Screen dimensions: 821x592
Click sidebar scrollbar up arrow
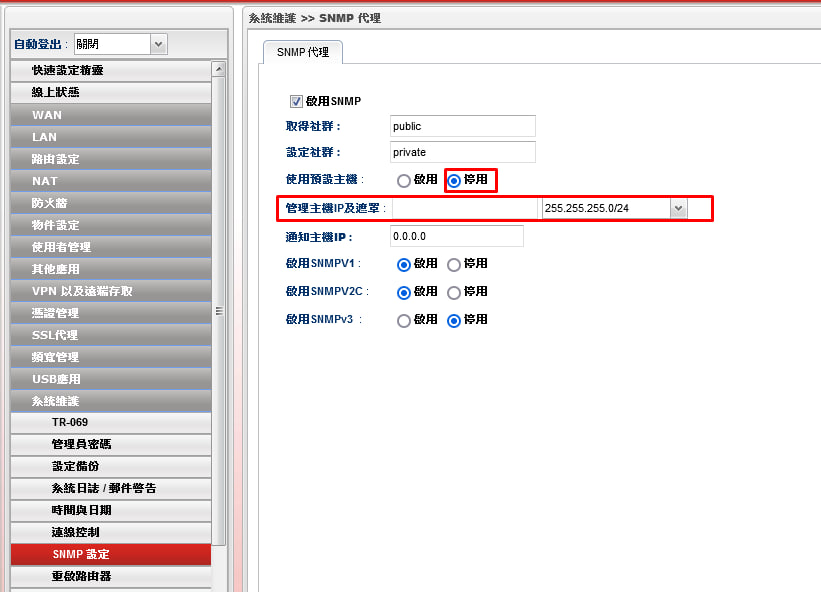(x=219, y=69)
